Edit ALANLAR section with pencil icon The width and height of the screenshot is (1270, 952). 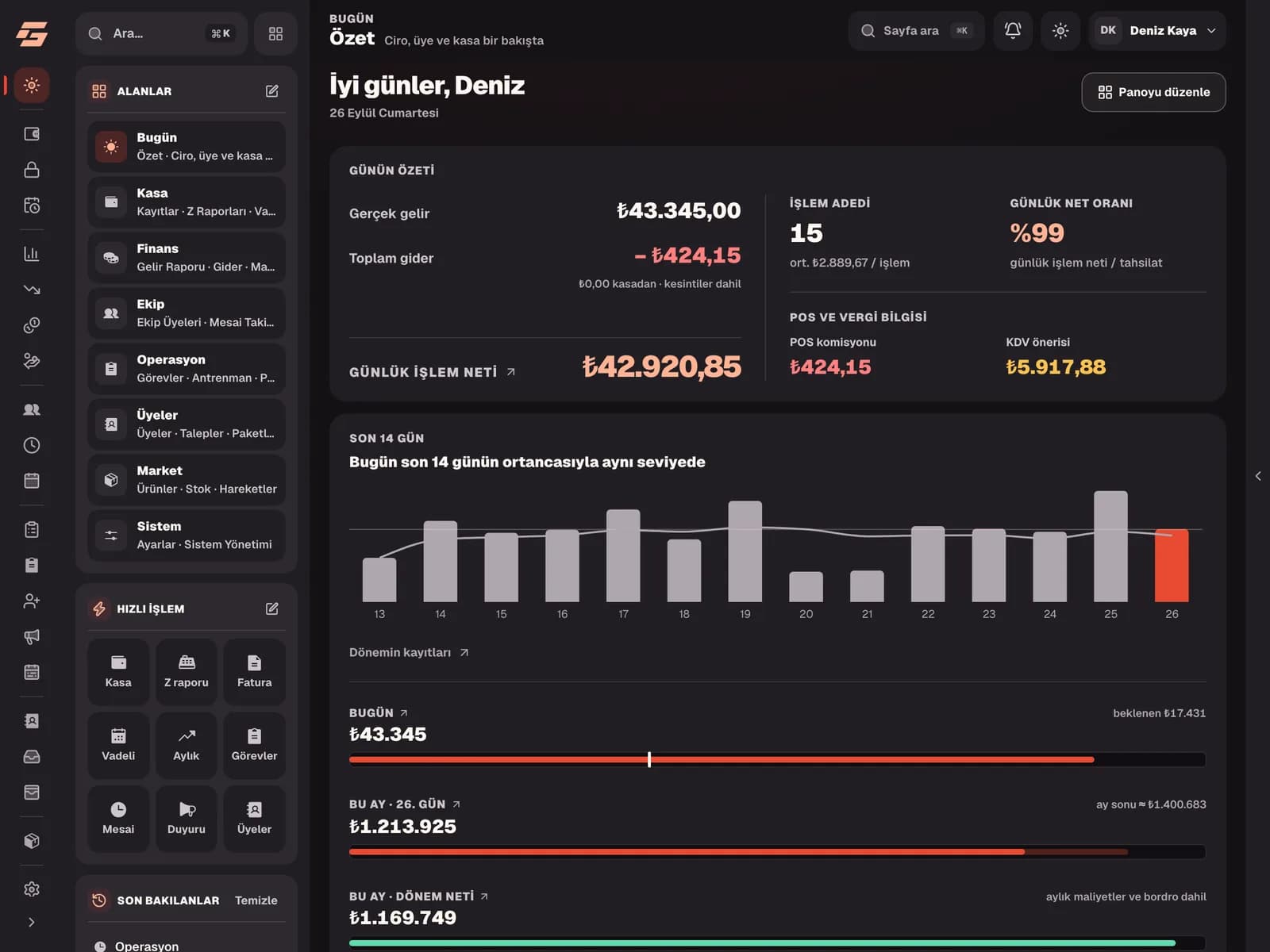pyautogui.click(x=272, y=91)
